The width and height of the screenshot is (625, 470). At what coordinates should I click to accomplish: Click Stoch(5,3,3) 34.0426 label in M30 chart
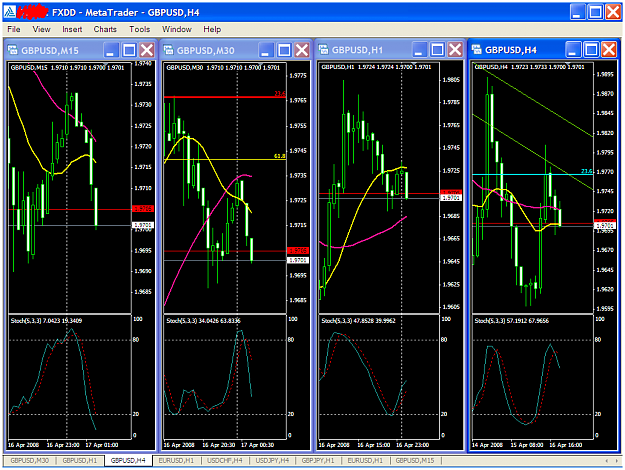[x=203, y=321]
